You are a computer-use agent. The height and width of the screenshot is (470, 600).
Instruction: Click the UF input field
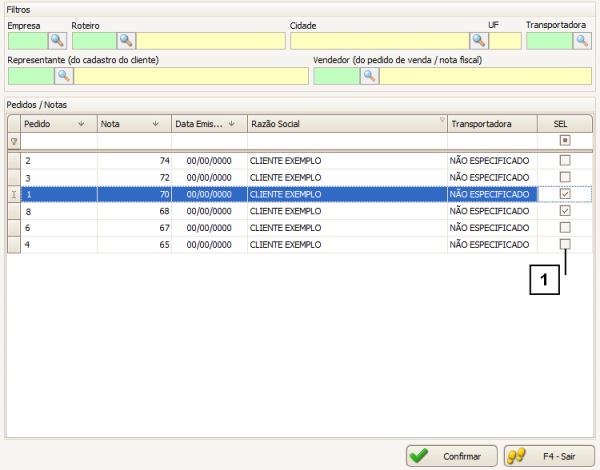pyautogui.click(x=505, y=41)
